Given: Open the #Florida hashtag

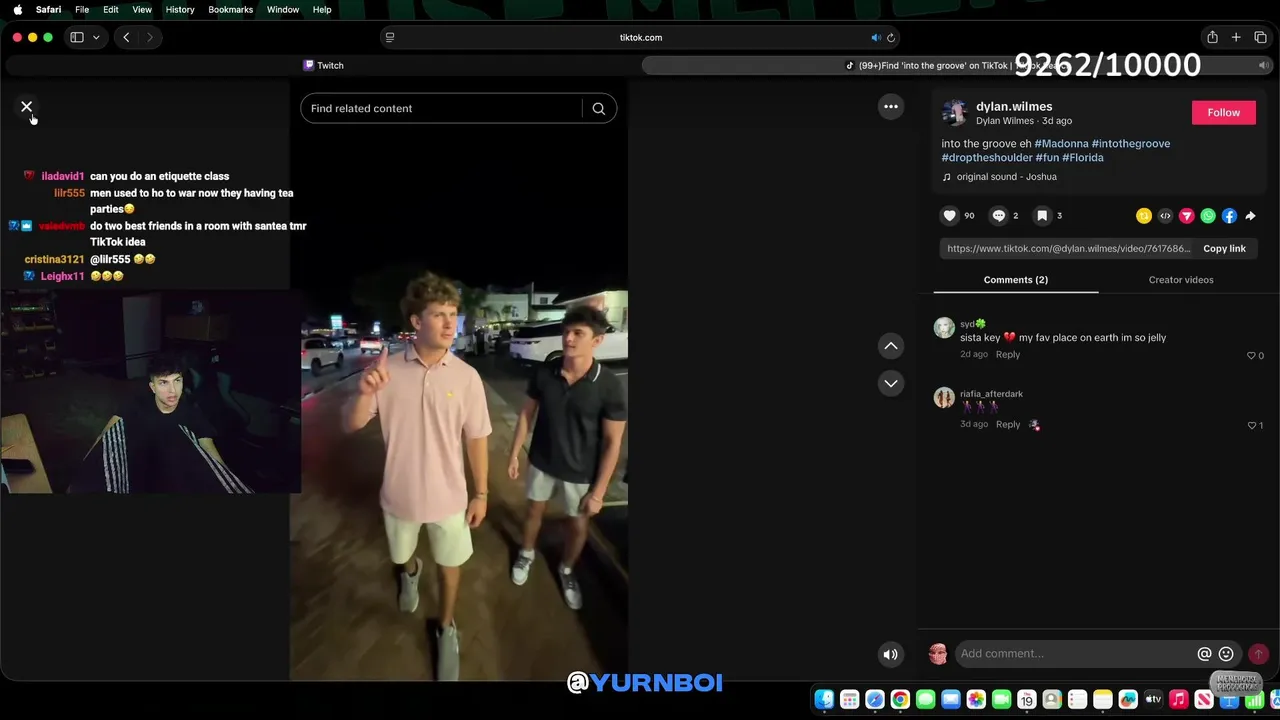Looking at the screenshot, I should coord(1083,157).
